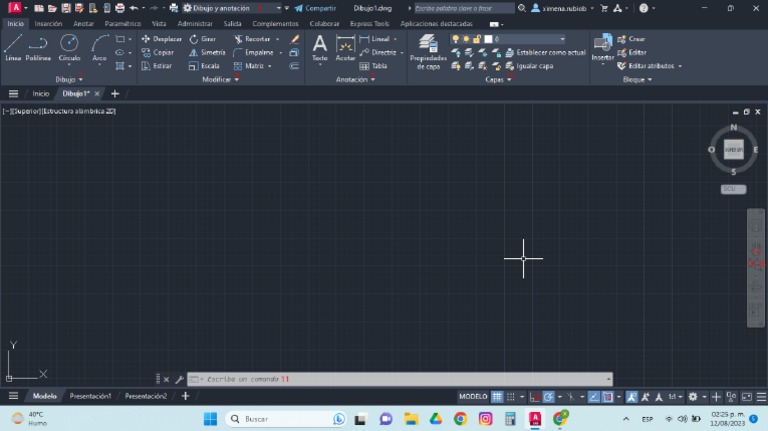
Task: Toggle annotation objects visibility icon
Action: pyautogui.click(x=631, y=396)
